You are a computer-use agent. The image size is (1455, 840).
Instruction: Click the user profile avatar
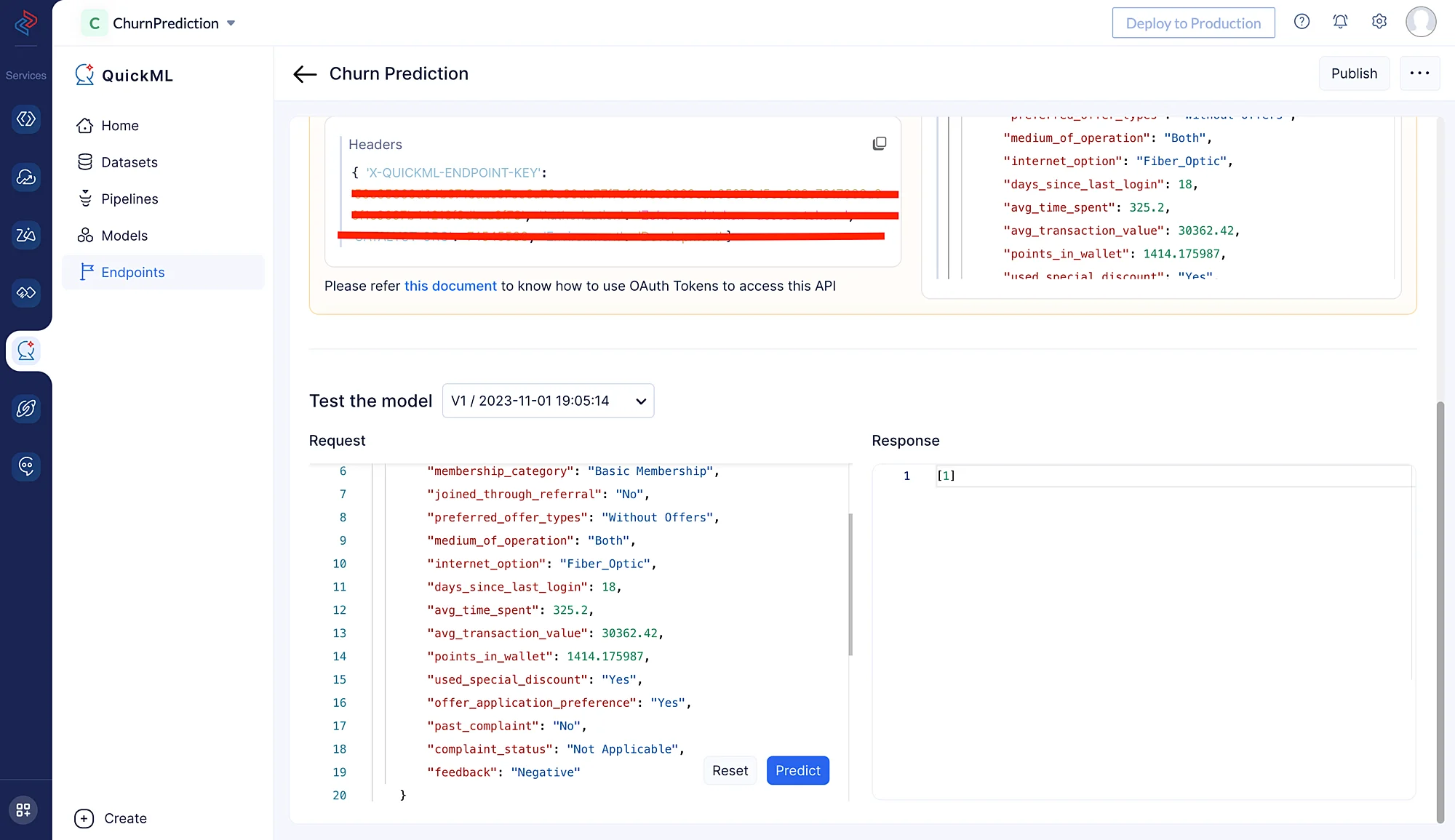1420,22
